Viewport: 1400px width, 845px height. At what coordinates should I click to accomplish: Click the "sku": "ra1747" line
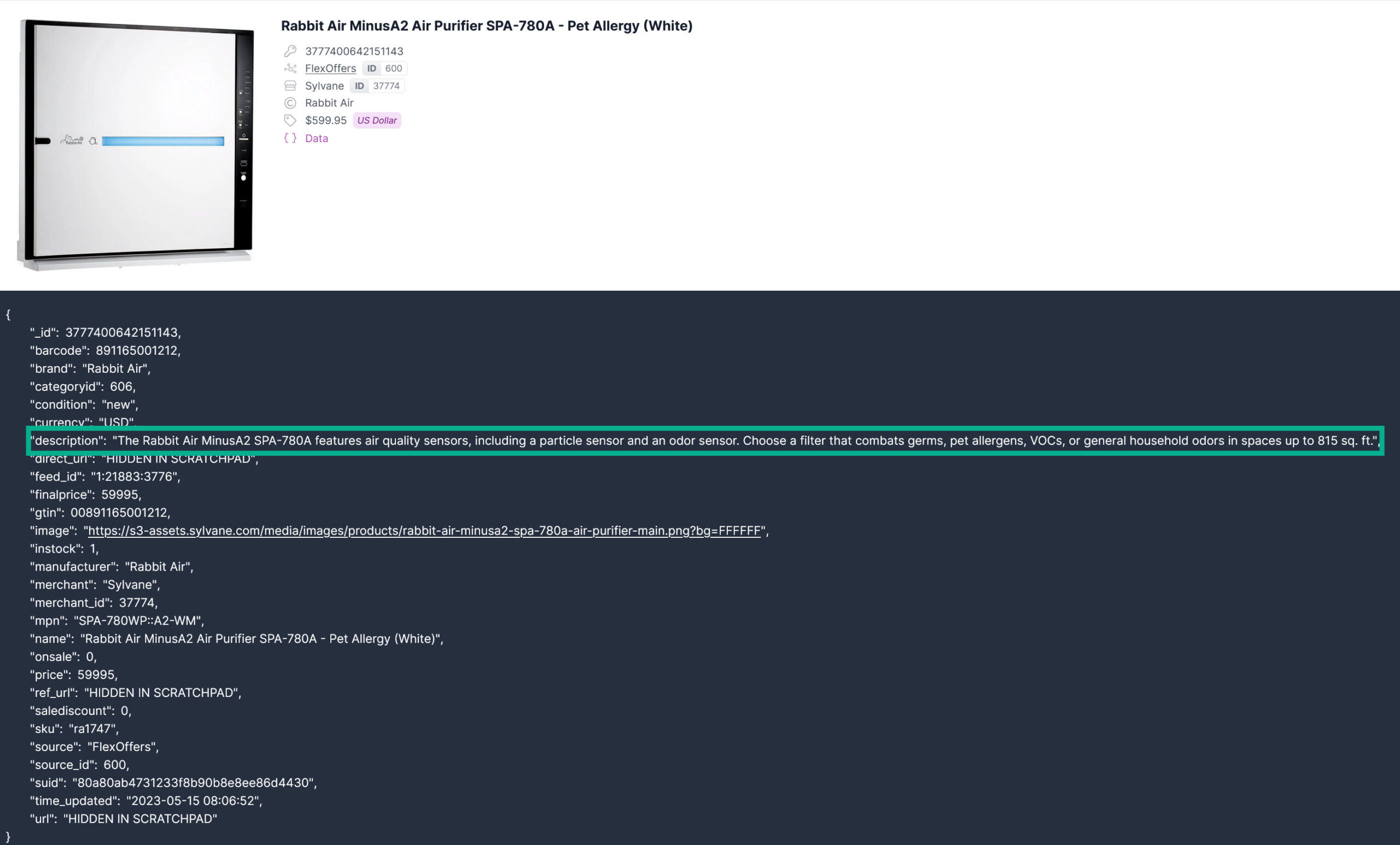74,729
